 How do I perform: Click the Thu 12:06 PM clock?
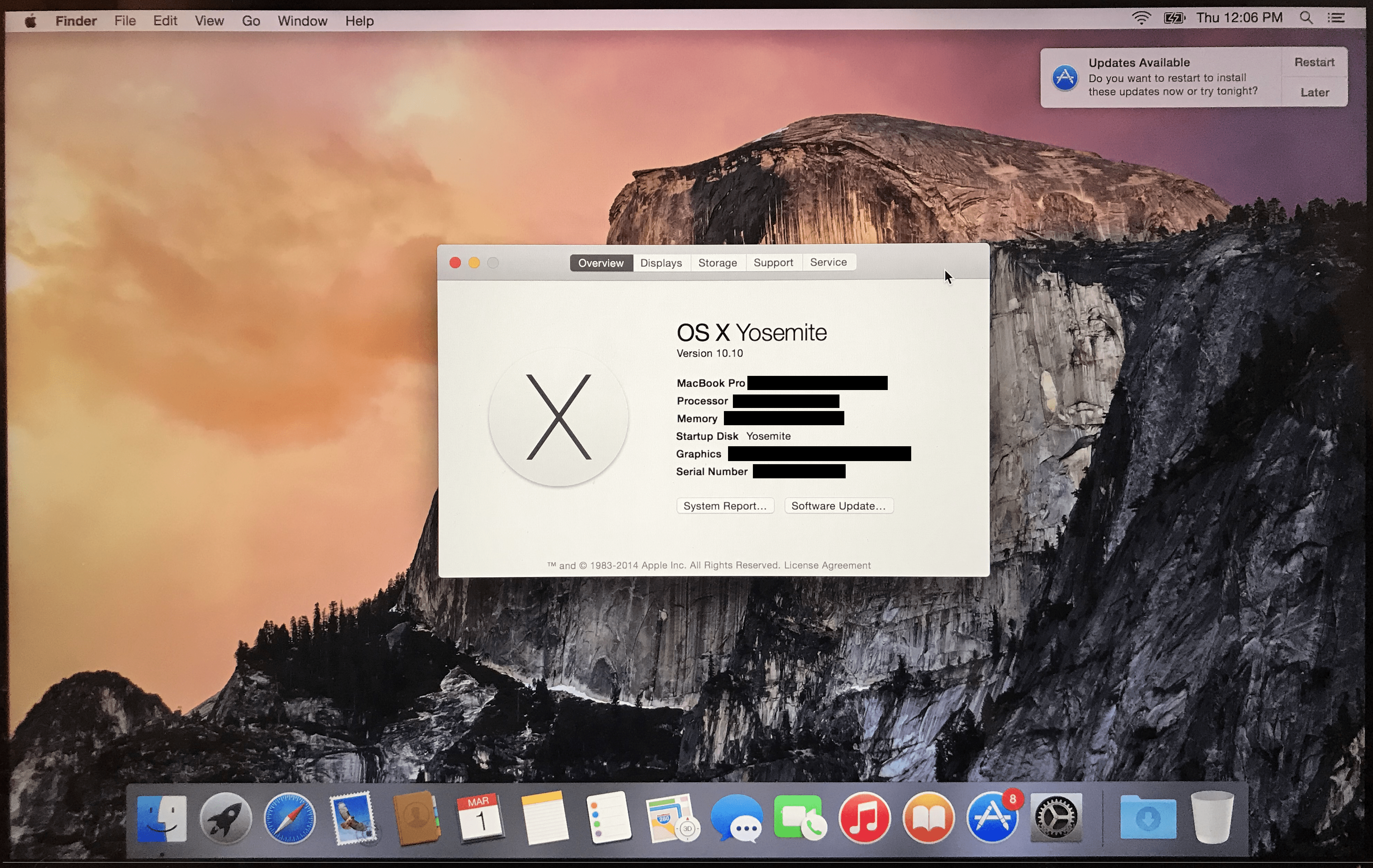[1239, 18]
